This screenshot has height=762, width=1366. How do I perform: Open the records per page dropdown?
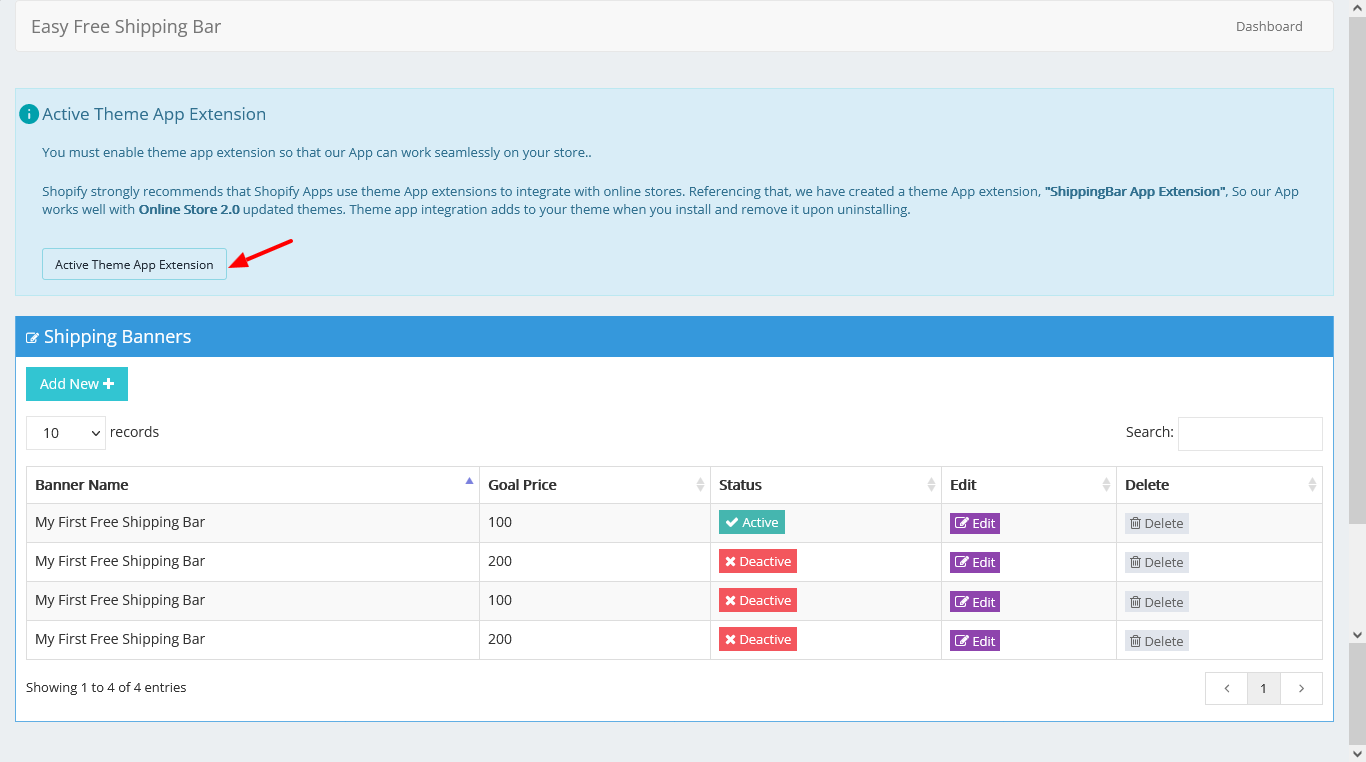click(x=65, y=433)
